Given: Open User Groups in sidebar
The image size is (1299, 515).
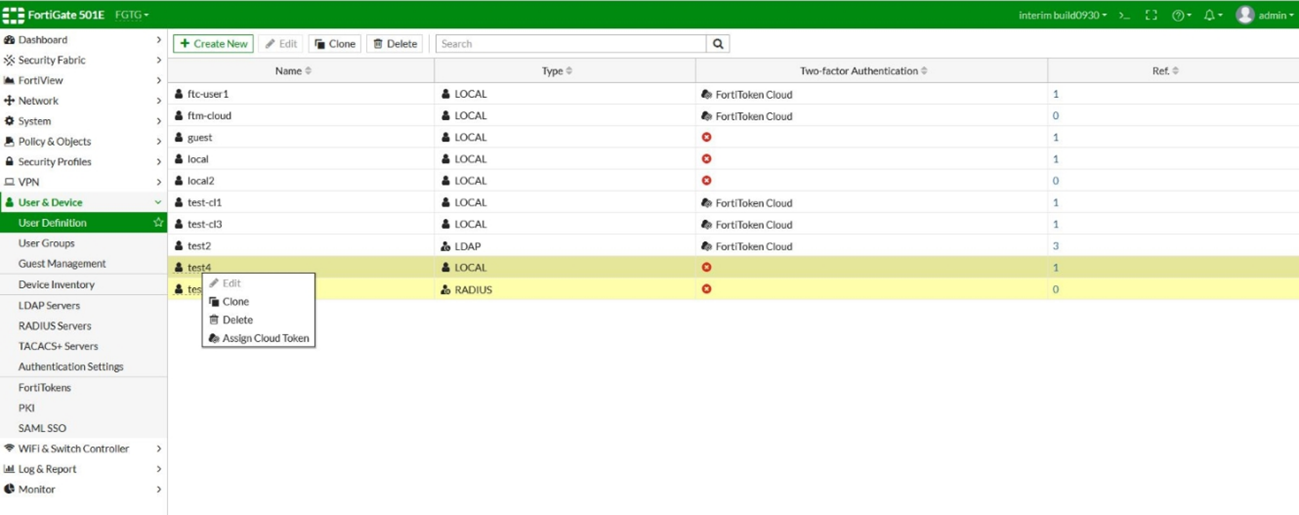Looking at the screenshot, I should click(46, 243).
